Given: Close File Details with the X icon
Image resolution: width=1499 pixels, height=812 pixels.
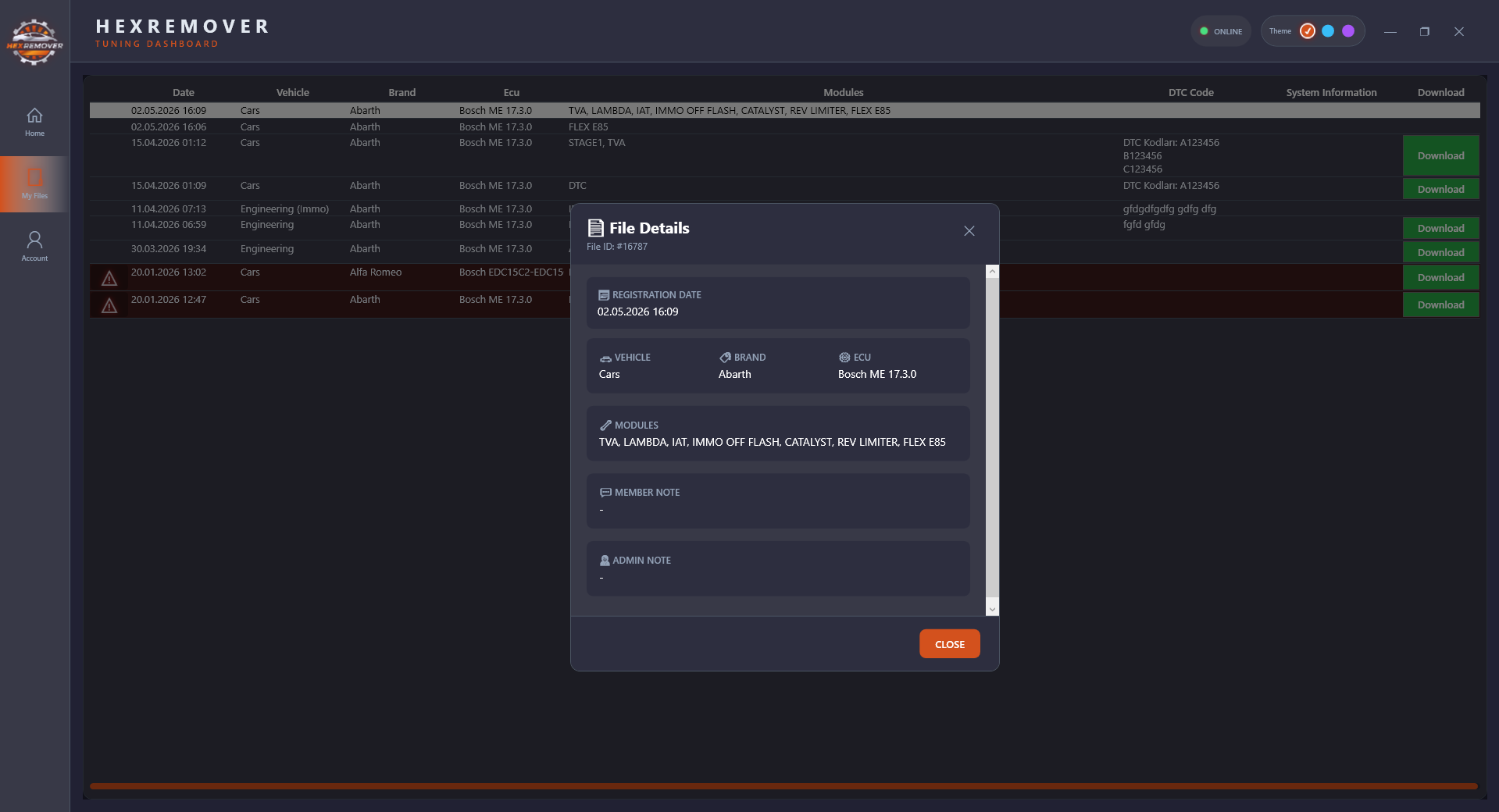Looking at the screenshot, I should [x=969, y=231].
